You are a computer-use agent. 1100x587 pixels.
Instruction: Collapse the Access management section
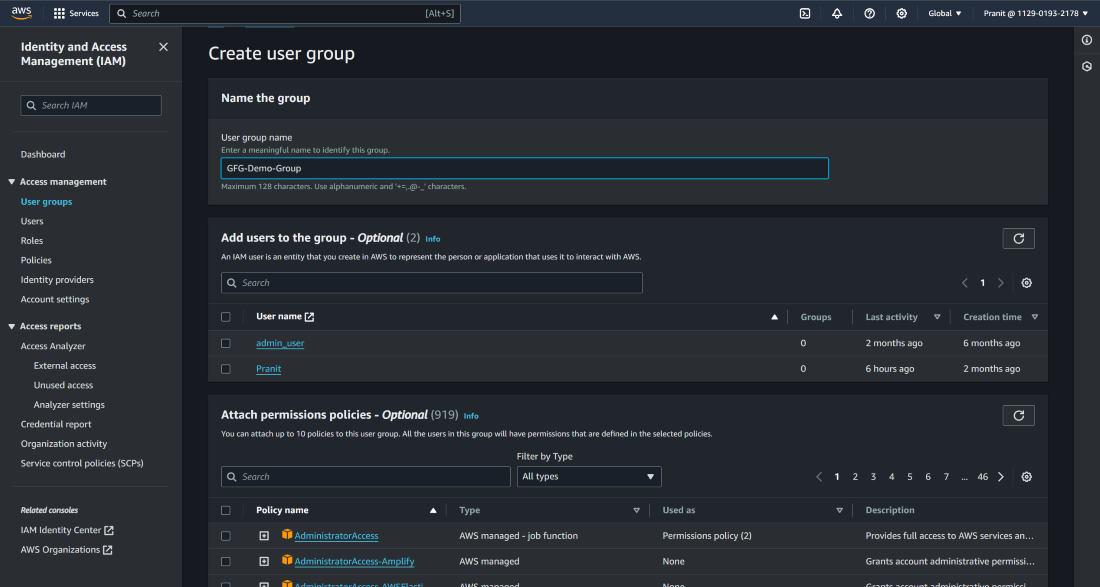11,182
